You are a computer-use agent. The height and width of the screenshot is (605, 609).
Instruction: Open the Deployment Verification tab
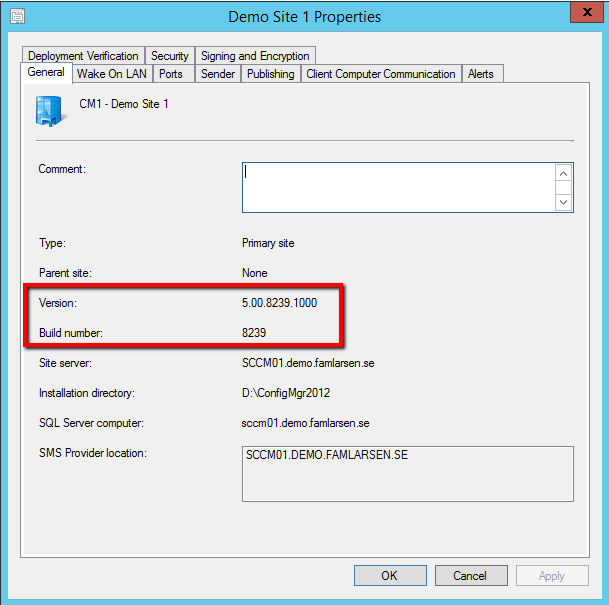[83, 56]
